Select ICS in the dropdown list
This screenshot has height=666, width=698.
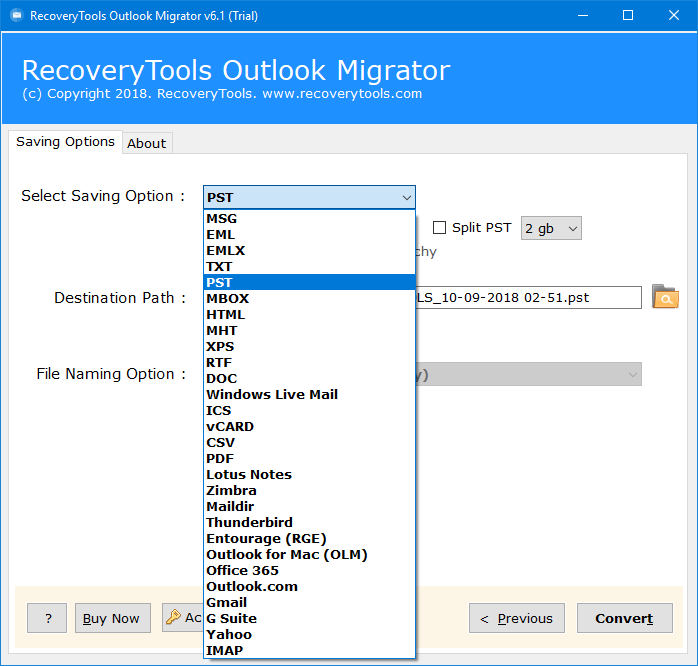[309, 411]
